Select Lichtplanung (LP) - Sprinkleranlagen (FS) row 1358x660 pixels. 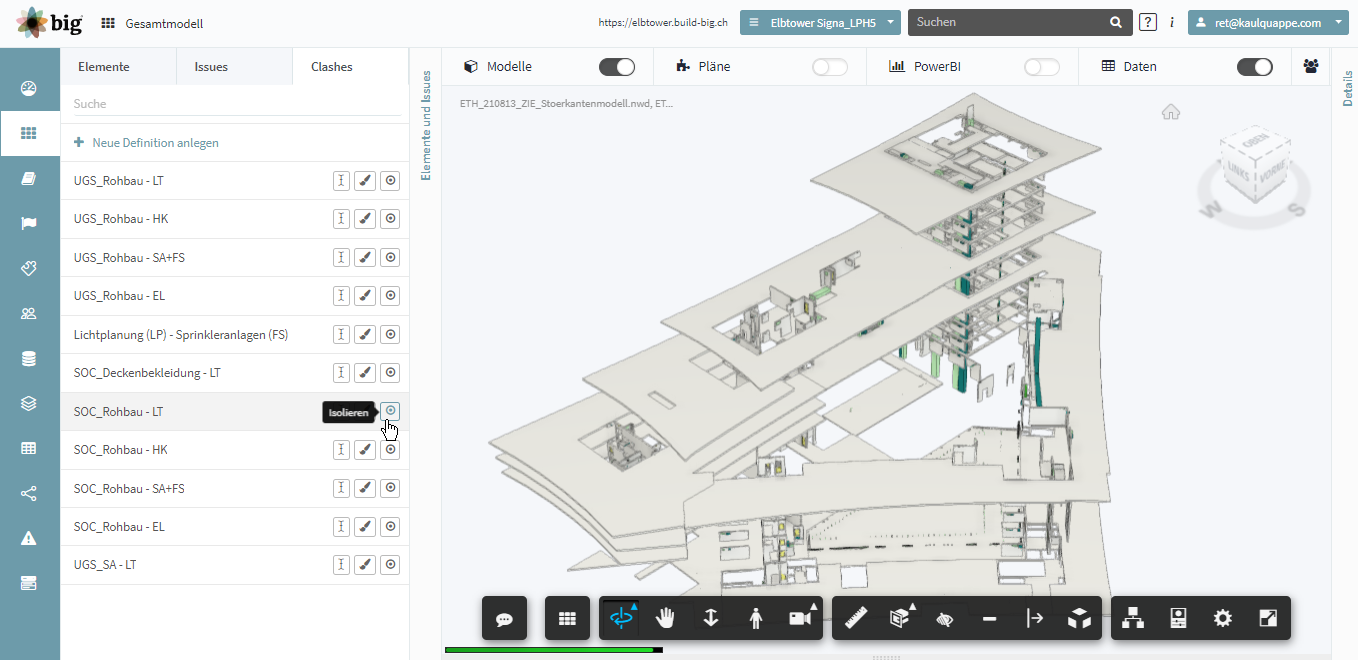[235, 334]
